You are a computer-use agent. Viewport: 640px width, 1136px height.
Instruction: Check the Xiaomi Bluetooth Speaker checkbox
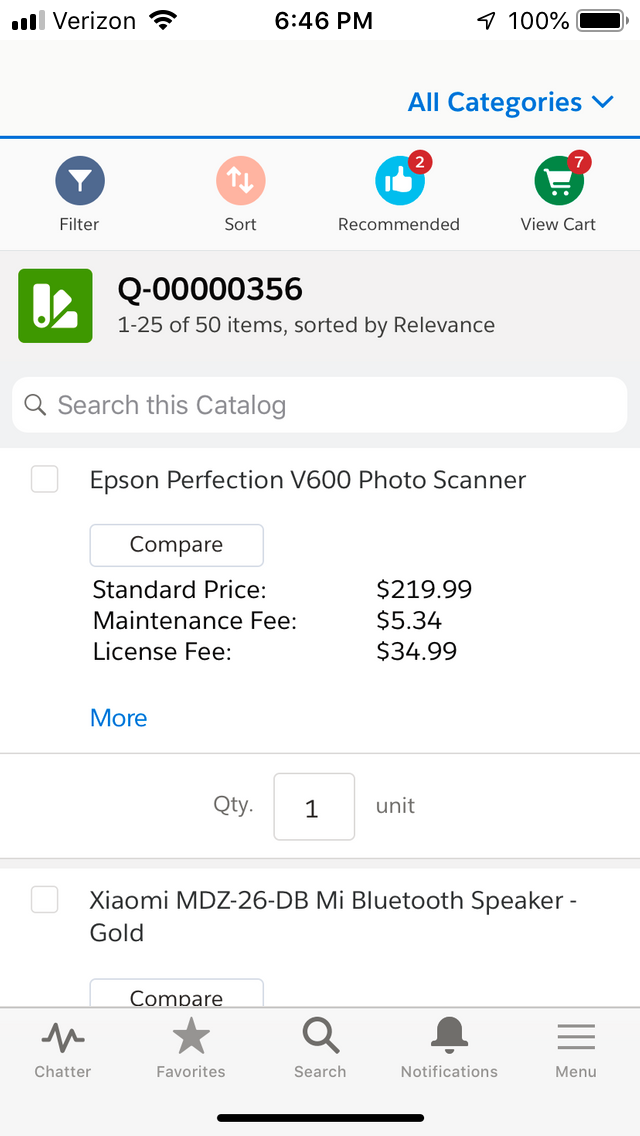[44, 899]
